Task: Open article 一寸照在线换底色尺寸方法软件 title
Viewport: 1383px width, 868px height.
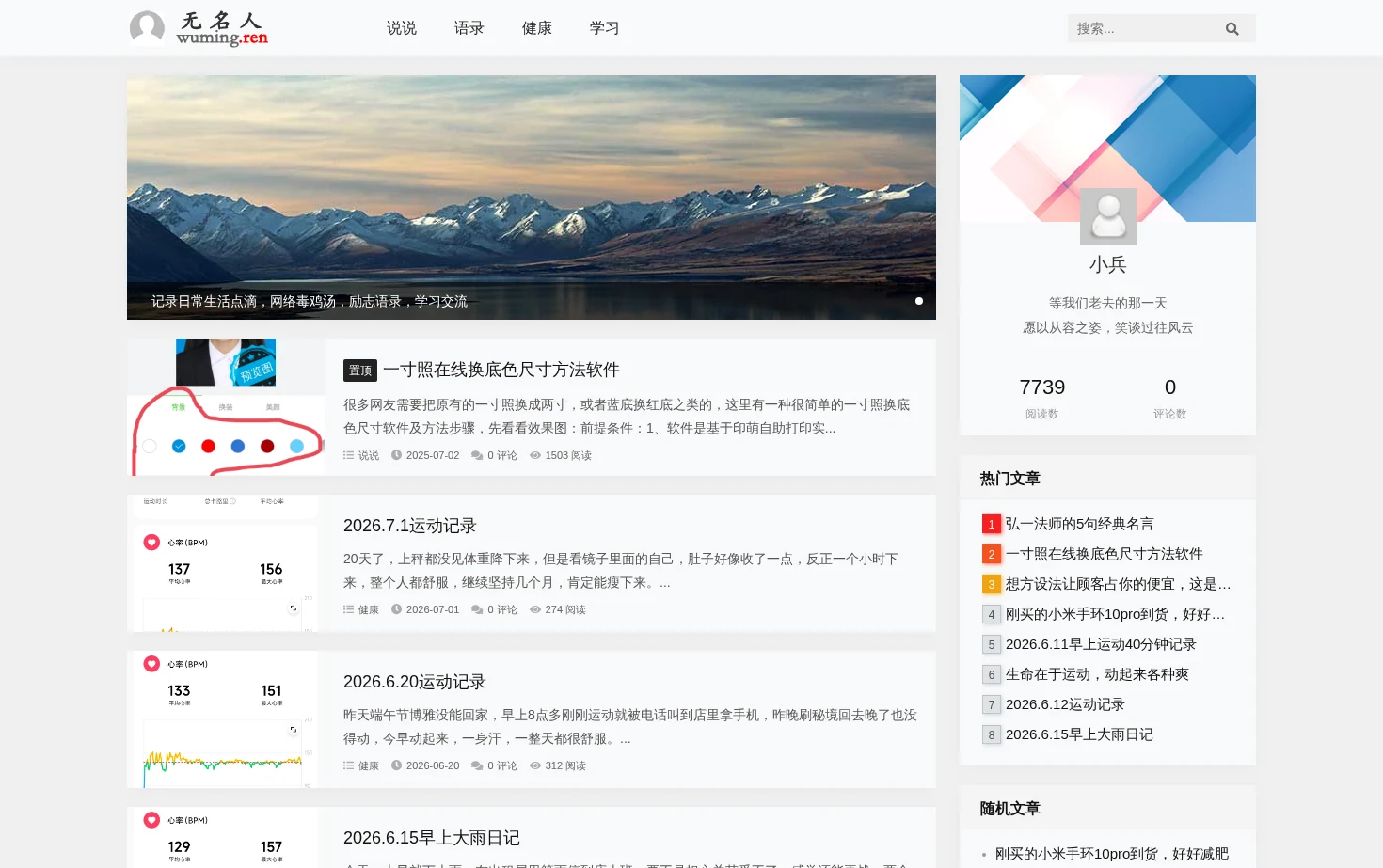Action: click(x=501, y=370)
